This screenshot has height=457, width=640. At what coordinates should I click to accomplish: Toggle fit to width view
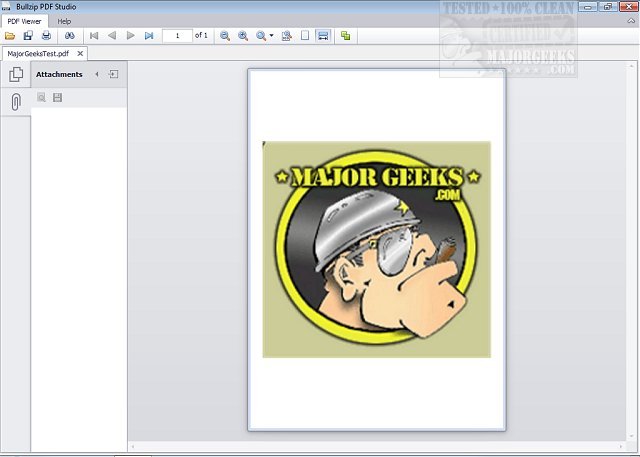click(x=323, y=36)
